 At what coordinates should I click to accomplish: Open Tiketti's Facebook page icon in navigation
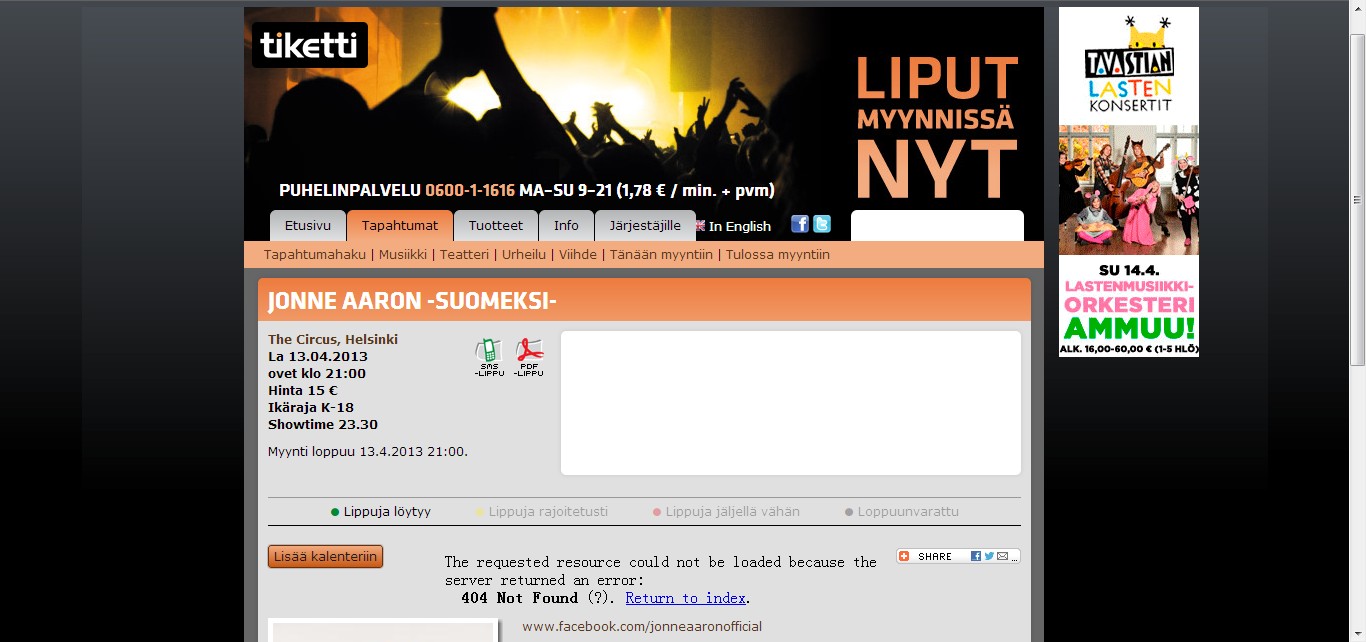tap(800, 224)
